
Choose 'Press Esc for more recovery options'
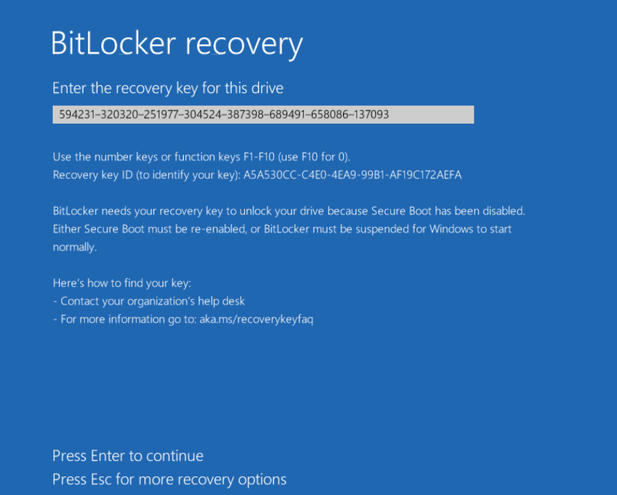pos(170,480)
